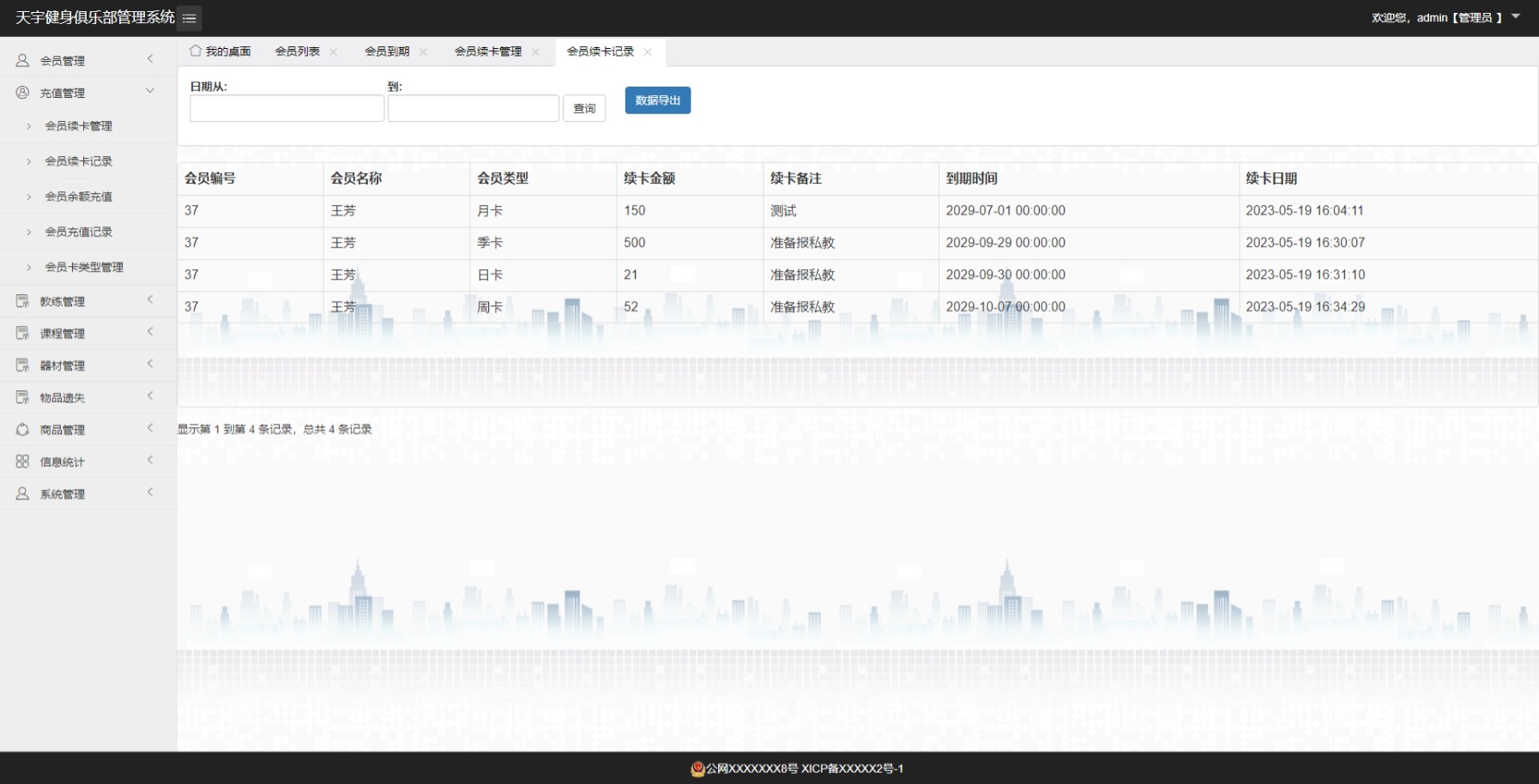Click the 课程管理 sidebar icon
This screenshot has width=1539, height=784.
[22, 333]
